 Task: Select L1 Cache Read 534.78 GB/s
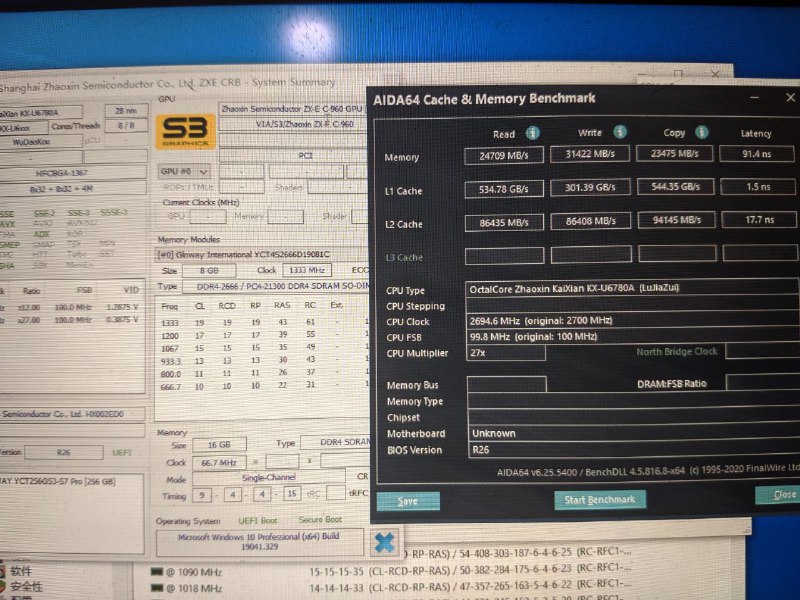(504, 189)
